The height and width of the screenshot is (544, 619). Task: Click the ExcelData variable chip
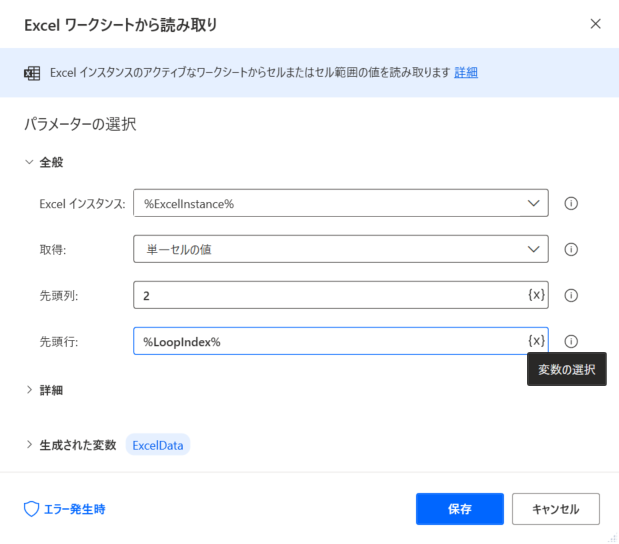click(158, 445)
